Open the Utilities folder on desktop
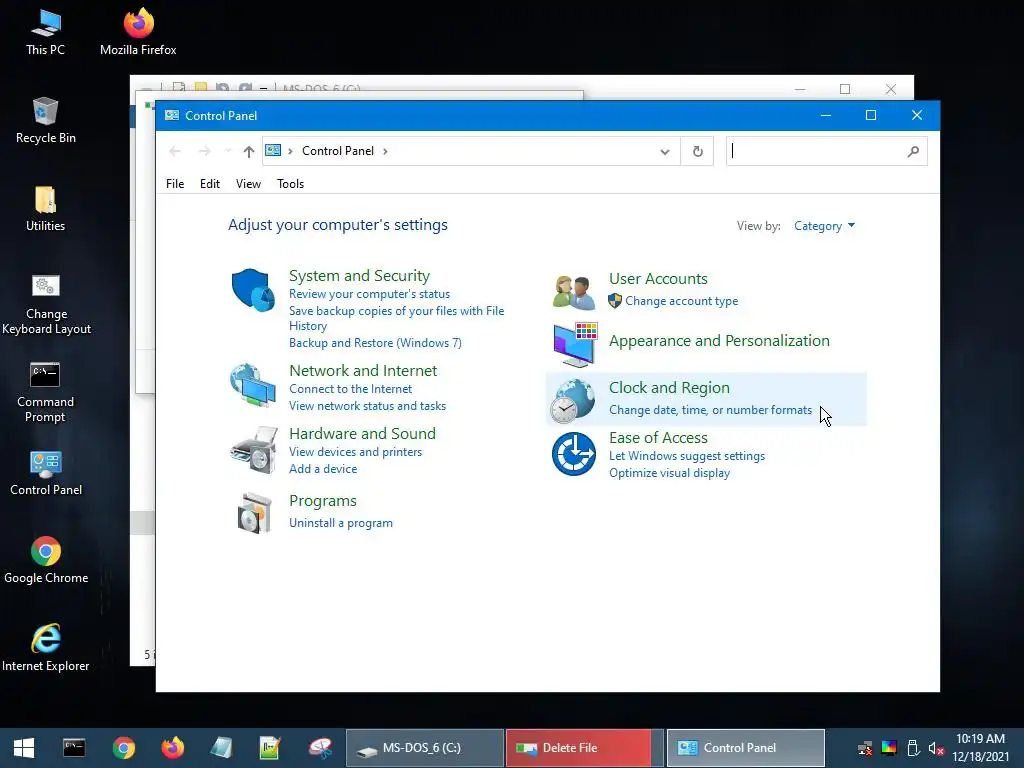The width and height of the screenshot is (1024, 768). 45,208
